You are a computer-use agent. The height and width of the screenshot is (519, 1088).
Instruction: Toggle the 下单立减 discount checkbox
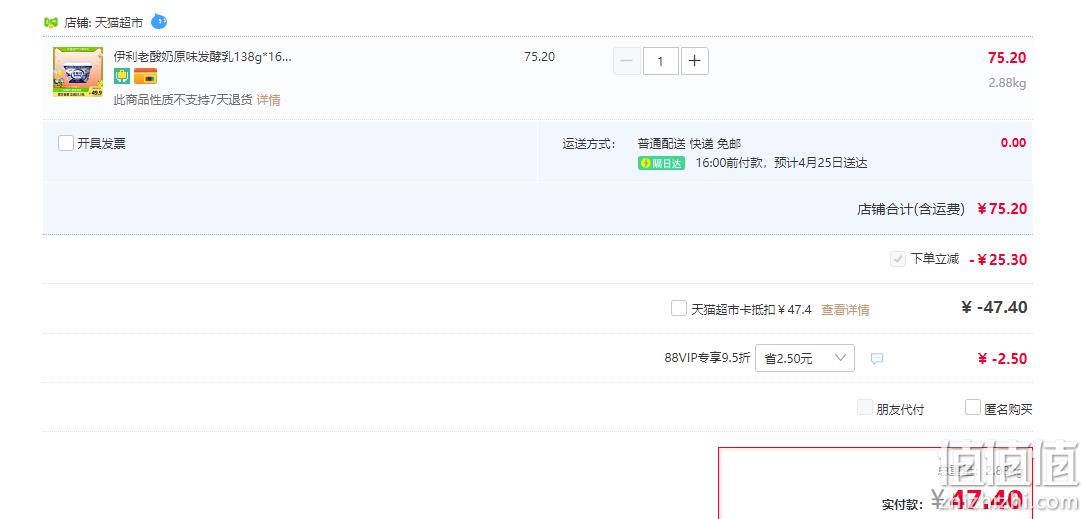(x=898, y=259)
